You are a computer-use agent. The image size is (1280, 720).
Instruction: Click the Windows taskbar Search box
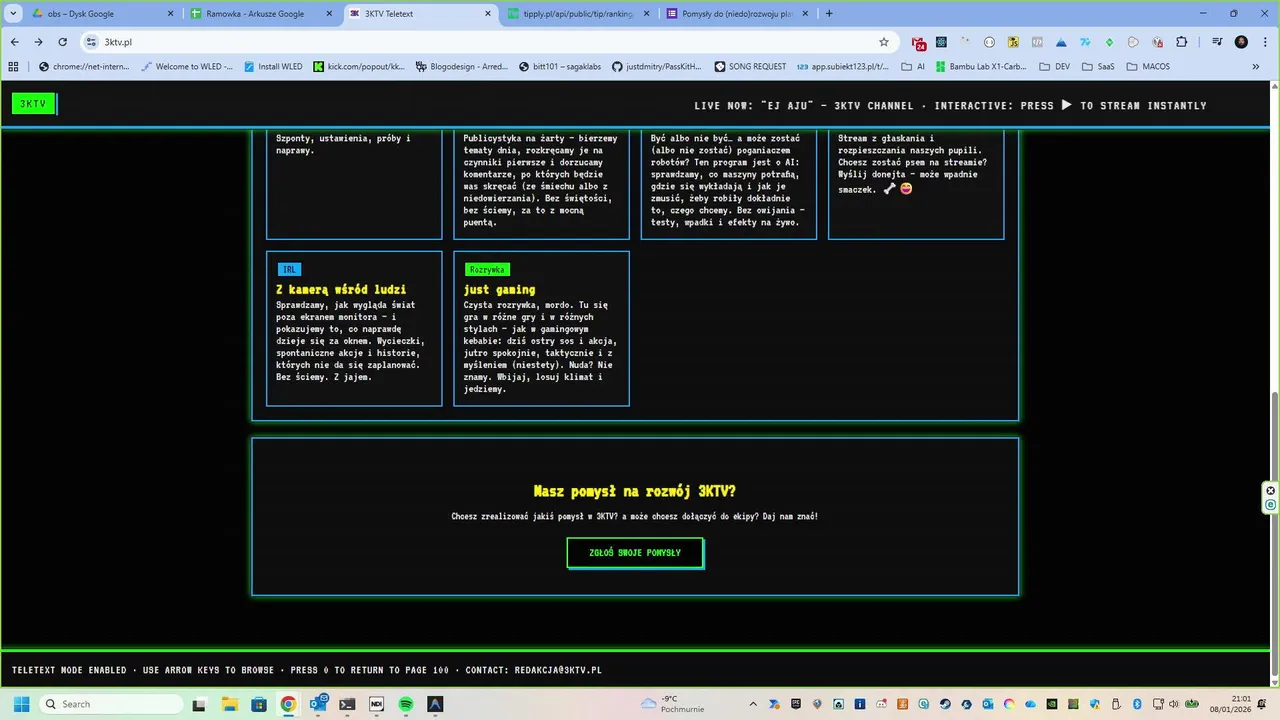click(112, 704)
